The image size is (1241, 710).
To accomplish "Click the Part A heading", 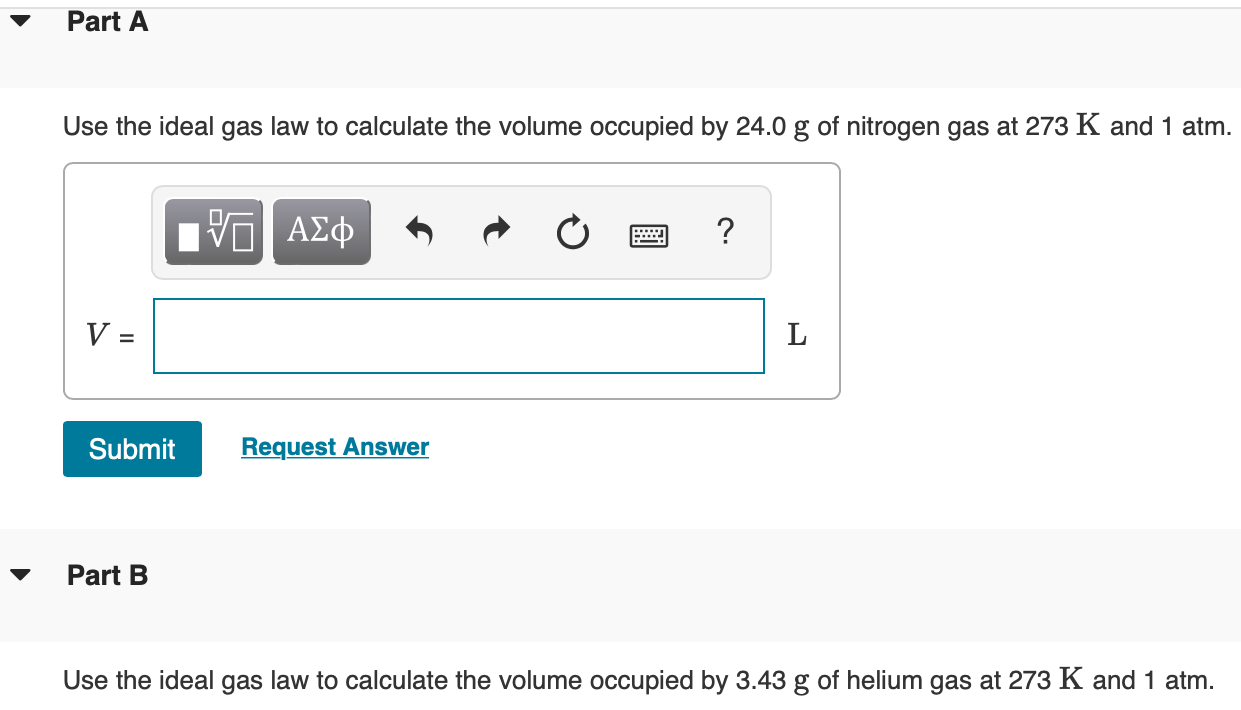I will pyautogui.click(x=106, y=20).
